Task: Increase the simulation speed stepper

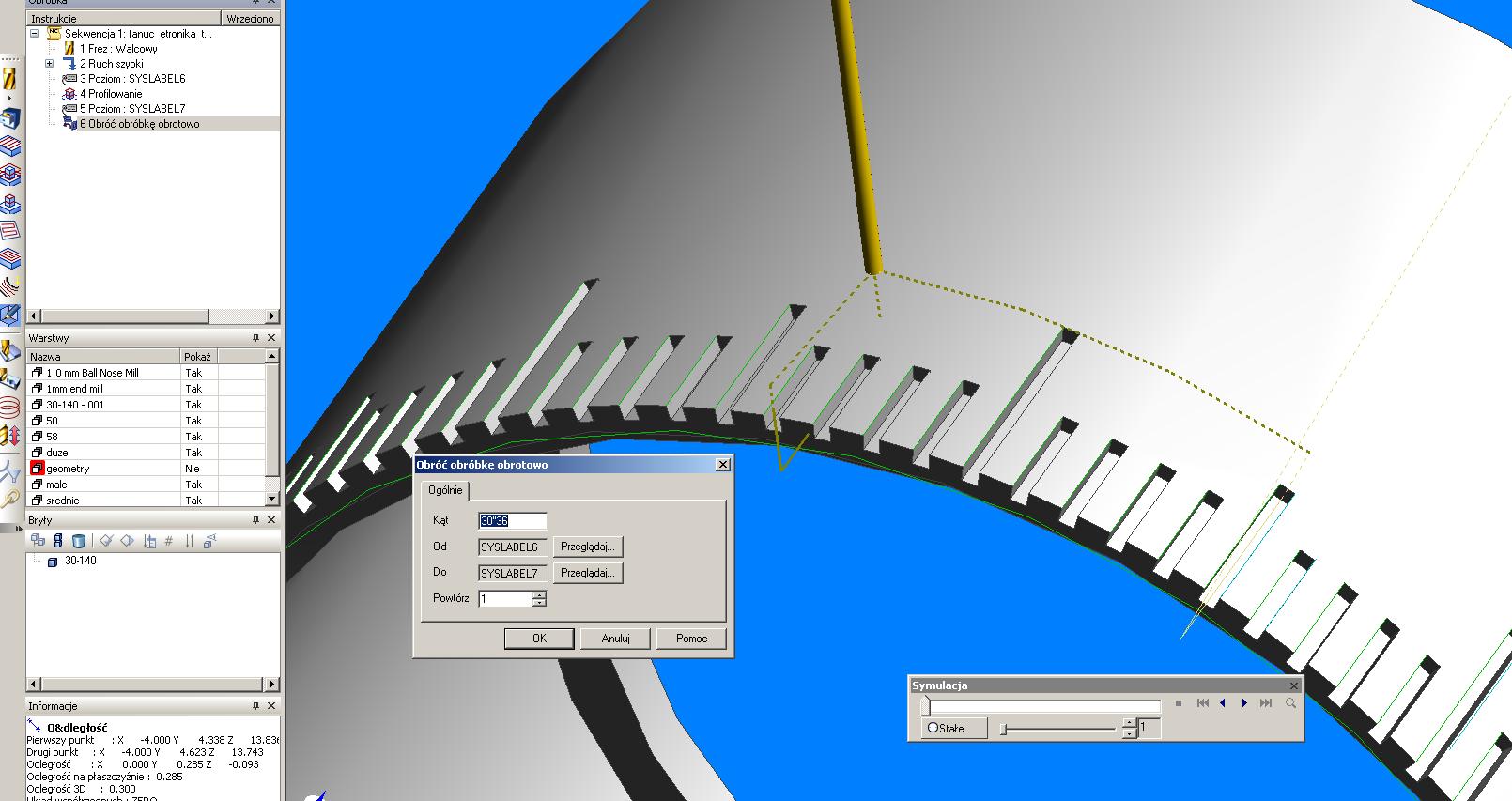Action: pyautogui.click(x=1129, y=723)
